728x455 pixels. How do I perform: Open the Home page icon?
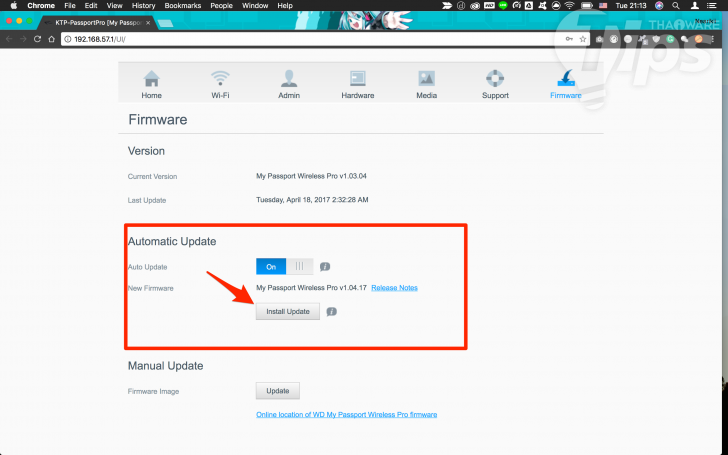(151, 79)
